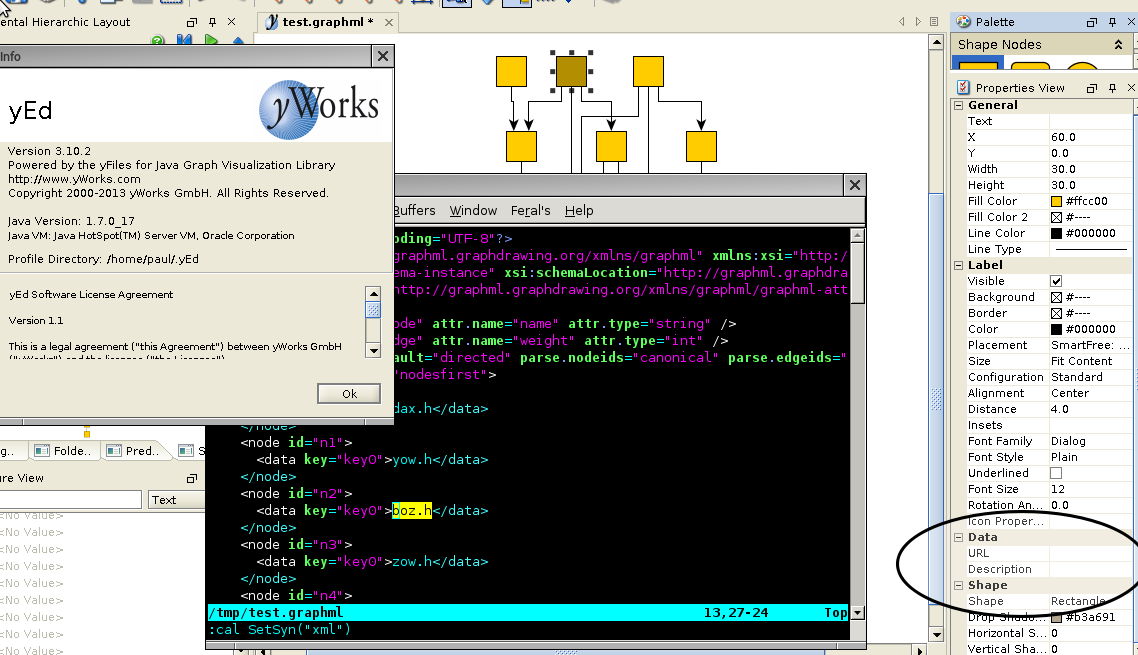Click the text editor scroll-down arrow
The width and height of the screenshot is (1138, 655).
[857, 613]
